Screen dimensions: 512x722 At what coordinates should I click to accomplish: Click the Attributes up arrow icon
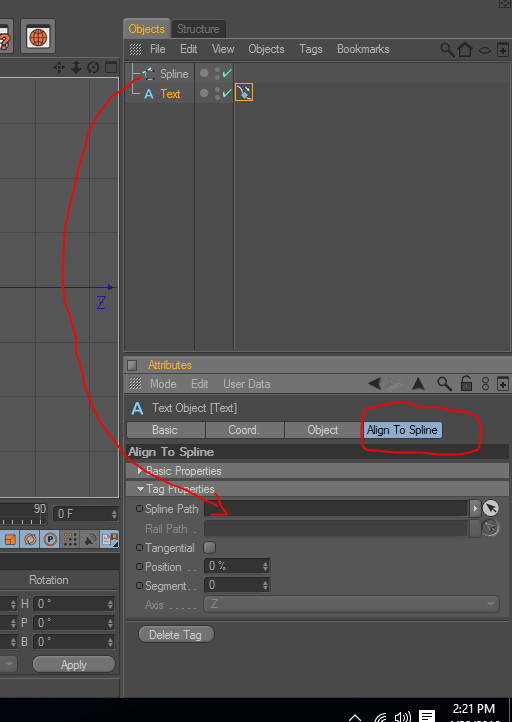pos(418,383)
